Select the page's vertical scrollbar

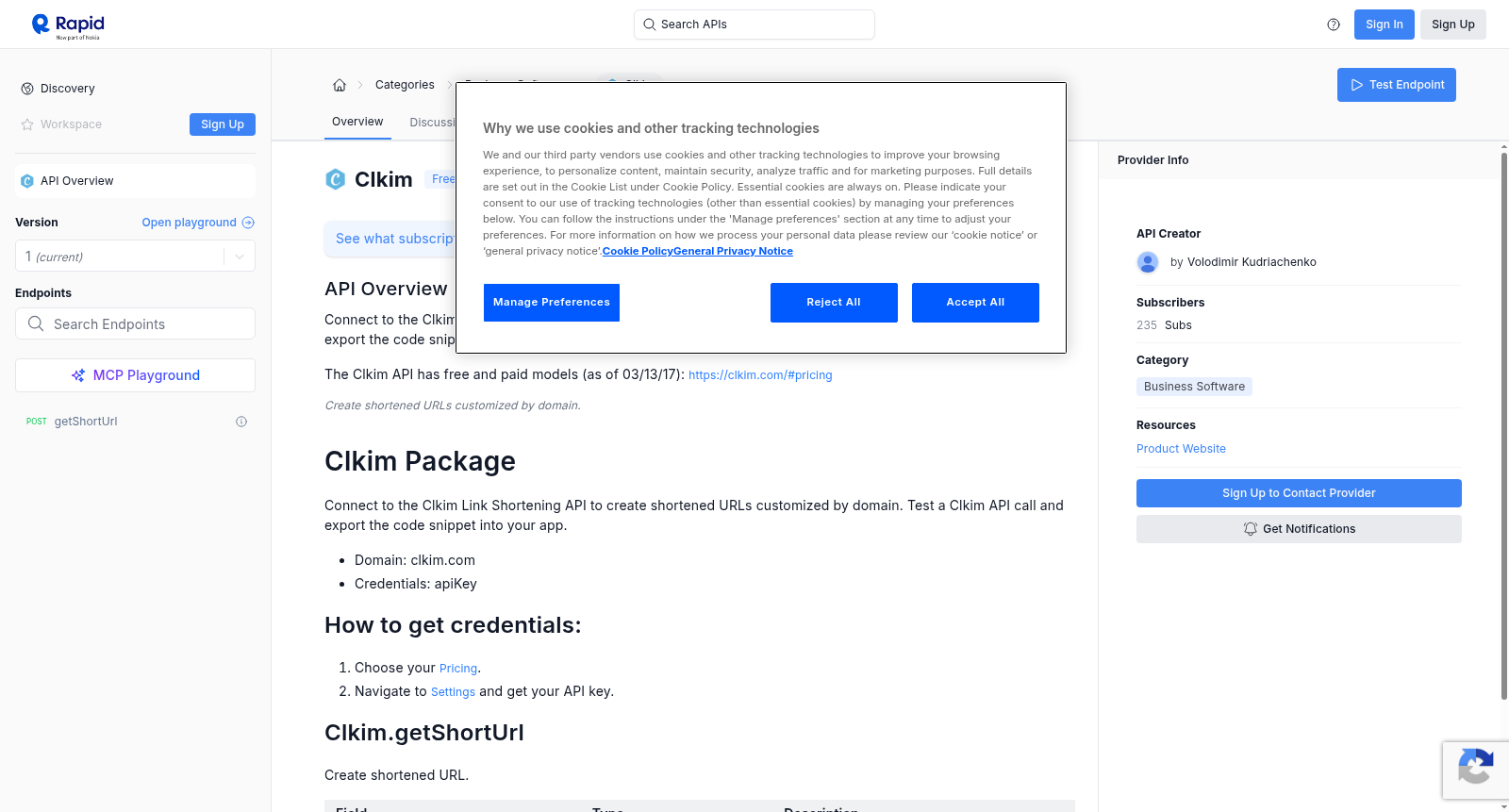tap(1503, 424)
